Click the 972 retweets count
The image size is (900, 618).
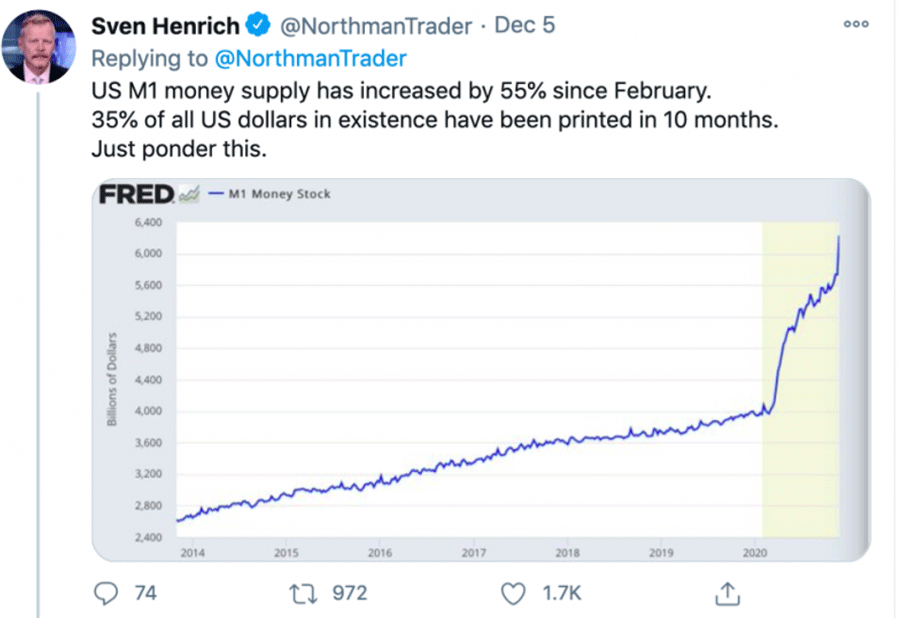349,593
